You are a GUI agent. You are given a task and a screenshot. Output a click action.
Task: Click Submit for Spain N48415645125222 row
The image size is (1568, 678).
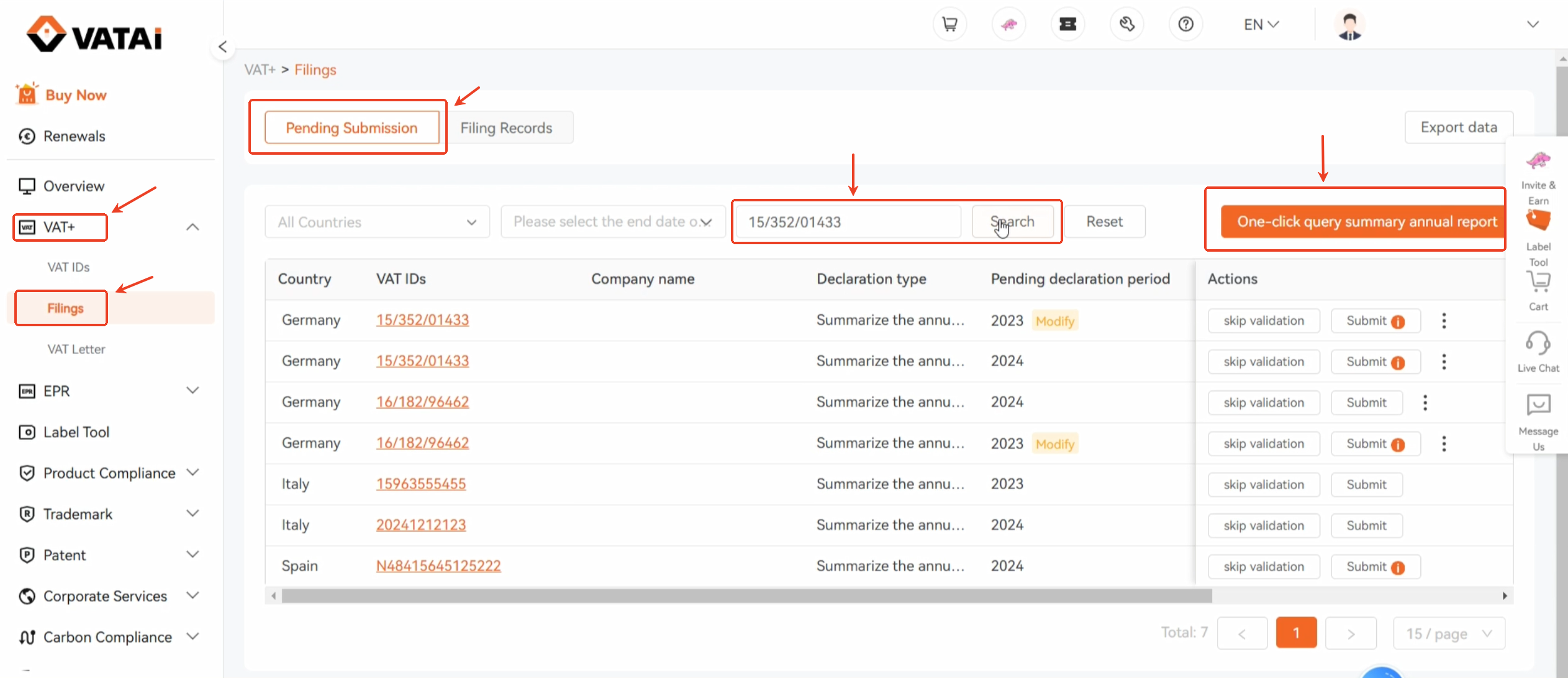[1375, 567]
